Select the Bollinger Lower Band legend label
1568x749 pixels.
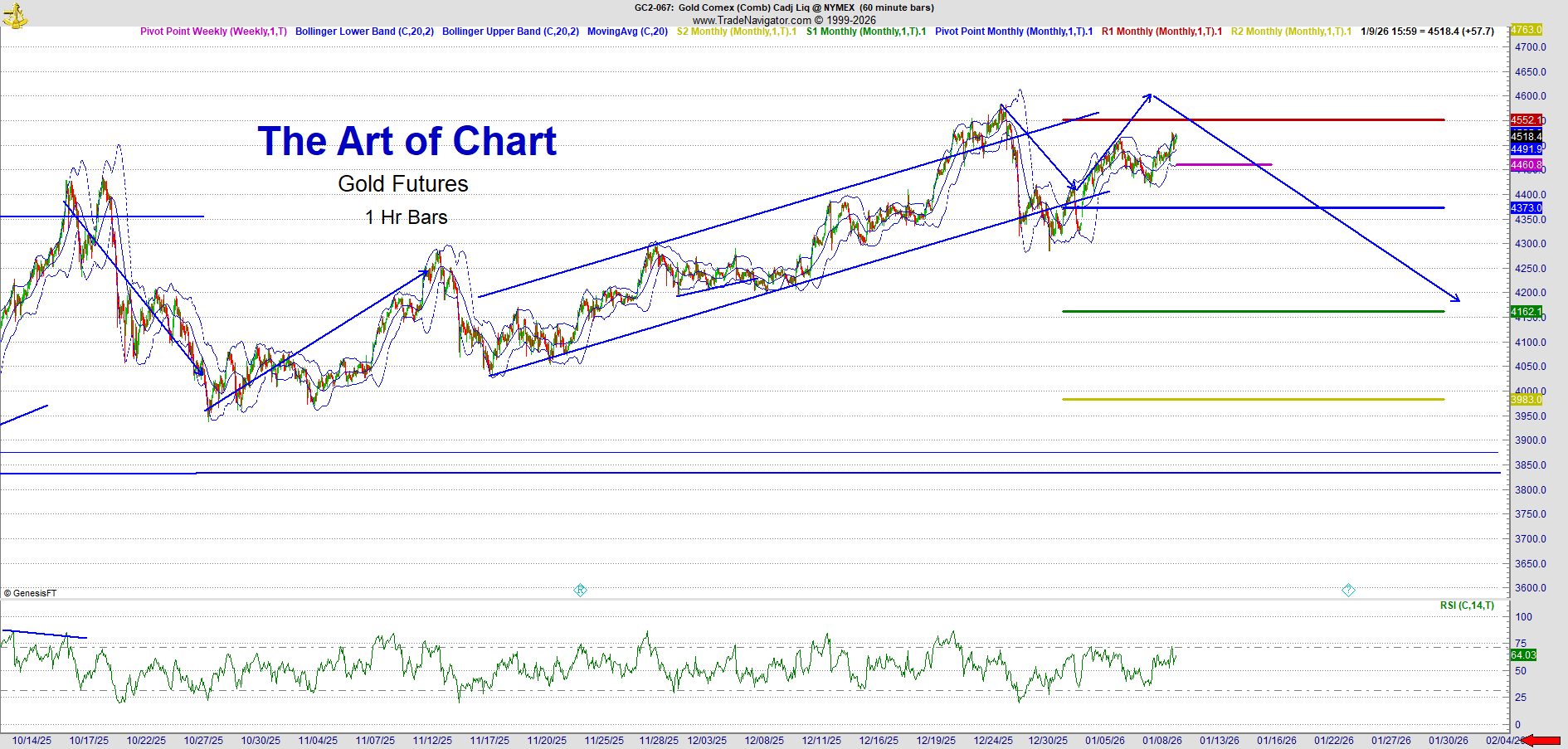pyautogui.click(x=364, y=32)
